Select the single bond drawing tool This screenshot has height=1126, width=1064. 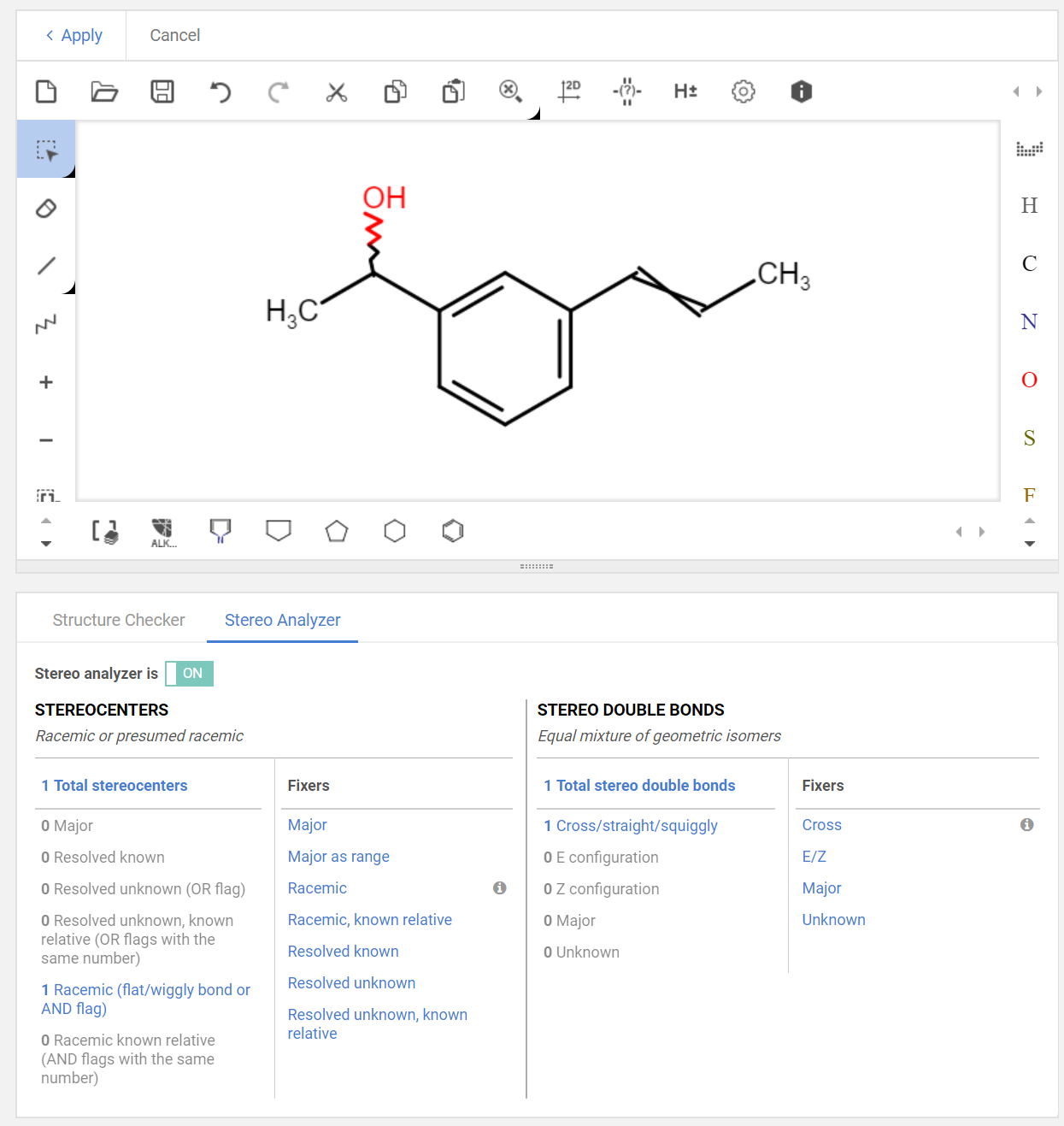point(46,266)
